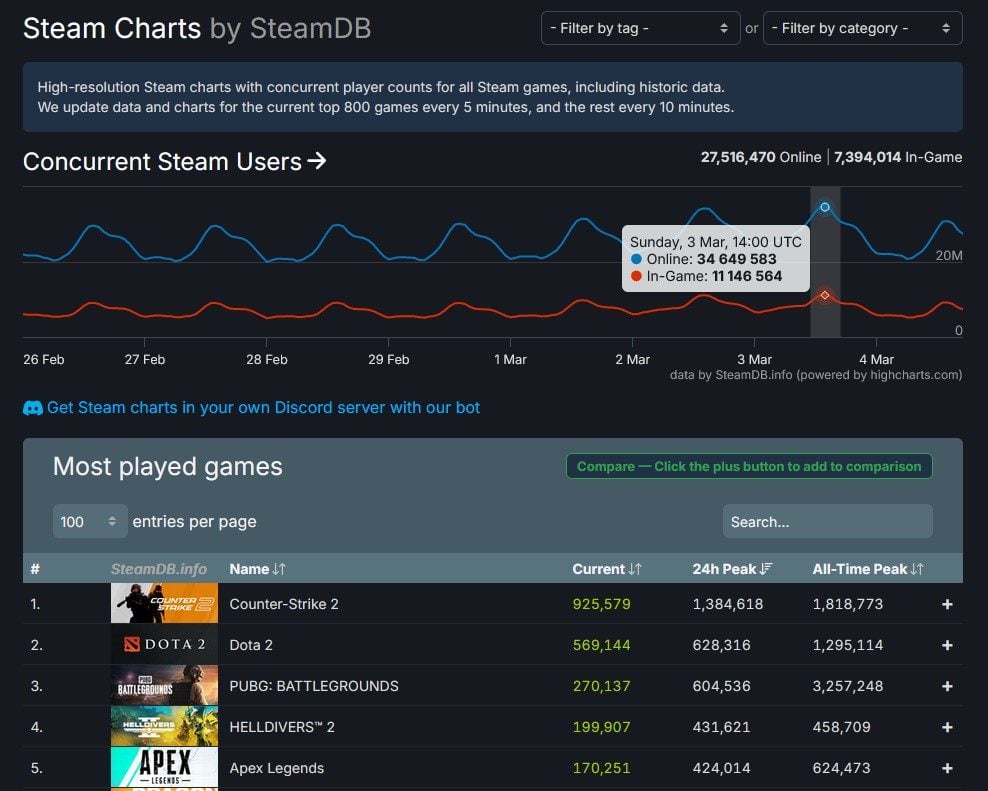Image resolution: width=988 pixels, height=791 pixels.
Task: Open Dota 2 game thumbnail
Action: [x=164, y=644]
